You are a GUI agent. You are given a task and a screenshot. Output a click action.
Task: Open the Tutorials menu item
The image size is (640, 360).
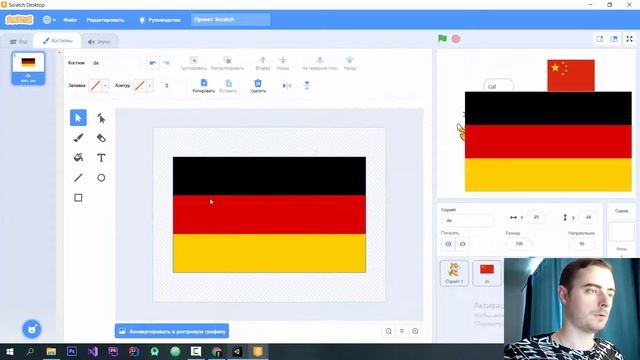(160, 20)
